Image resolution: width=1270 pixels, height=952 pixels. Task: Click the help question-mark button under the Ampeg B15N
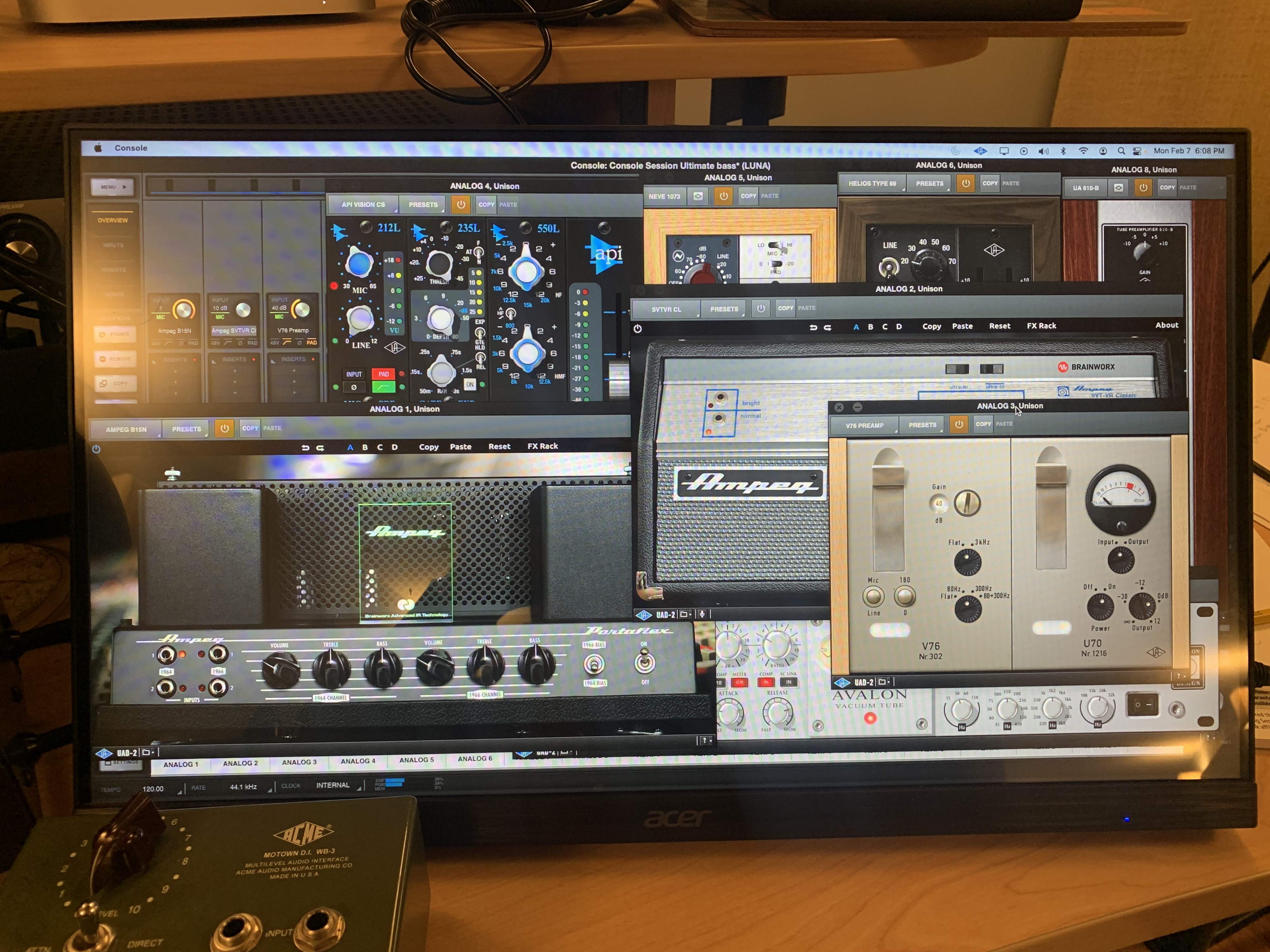pyautogui.click(x=705, y=740)
